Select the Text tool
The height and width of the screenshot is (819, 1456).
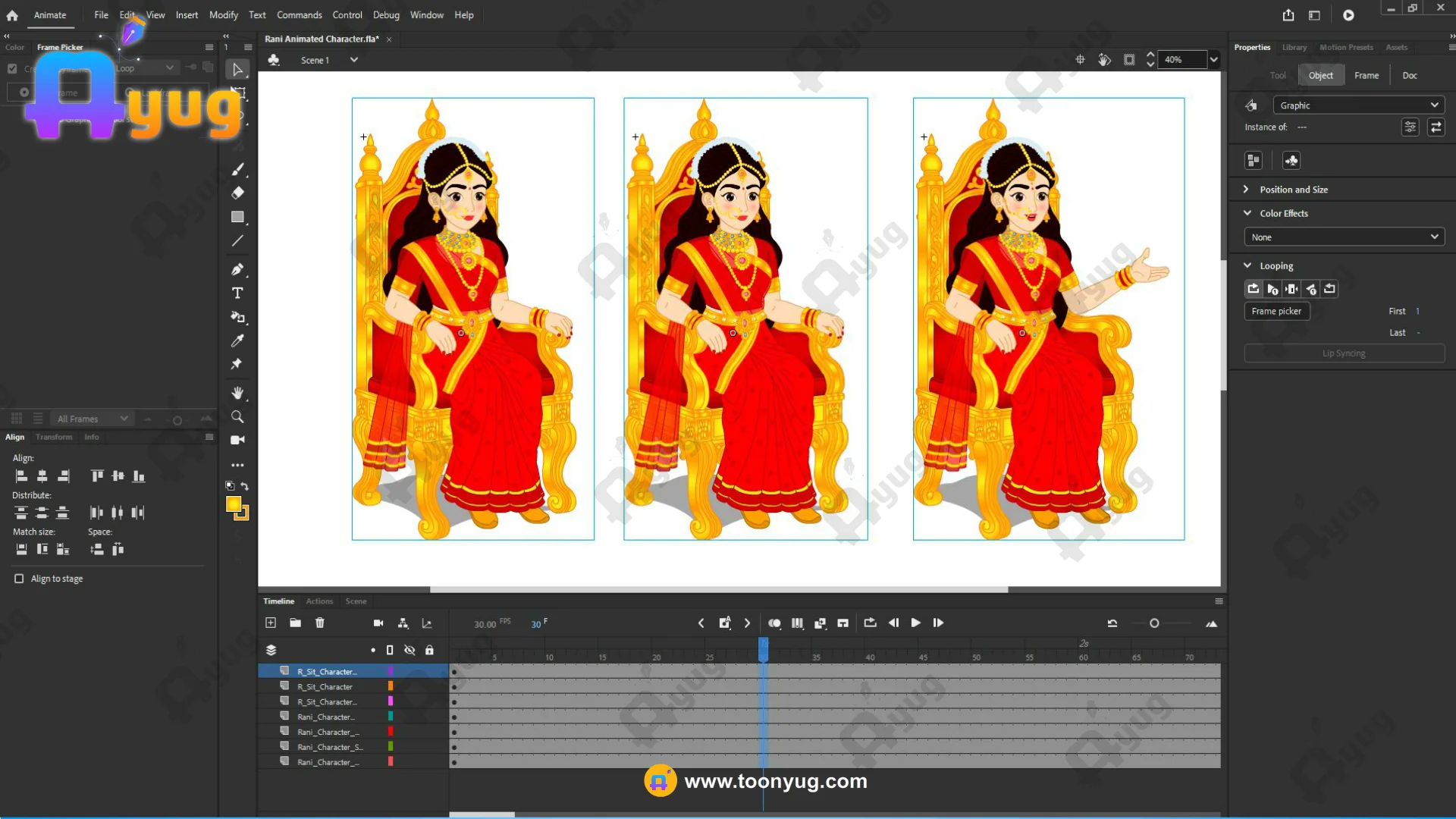tap(237, 293)
